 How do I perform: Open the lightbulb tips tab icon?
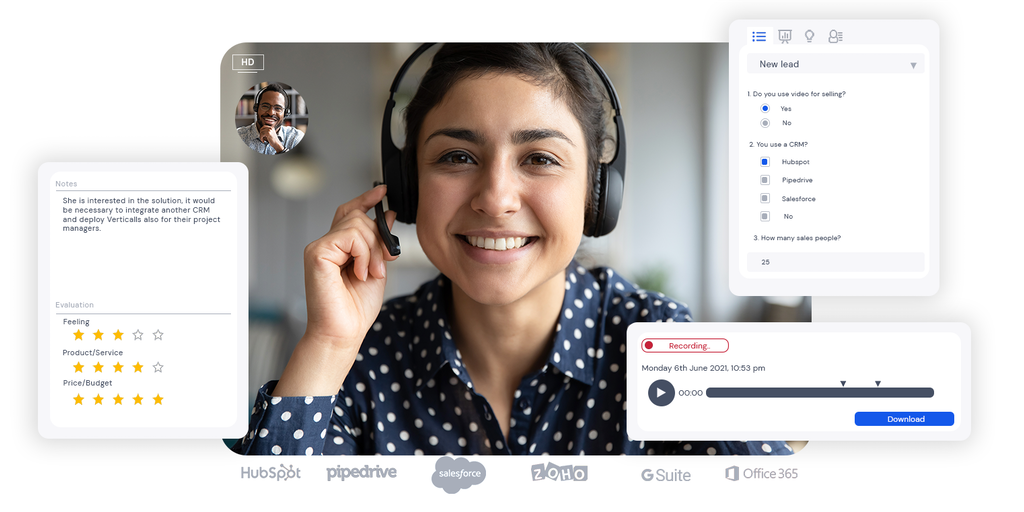[x=809, y=37]
